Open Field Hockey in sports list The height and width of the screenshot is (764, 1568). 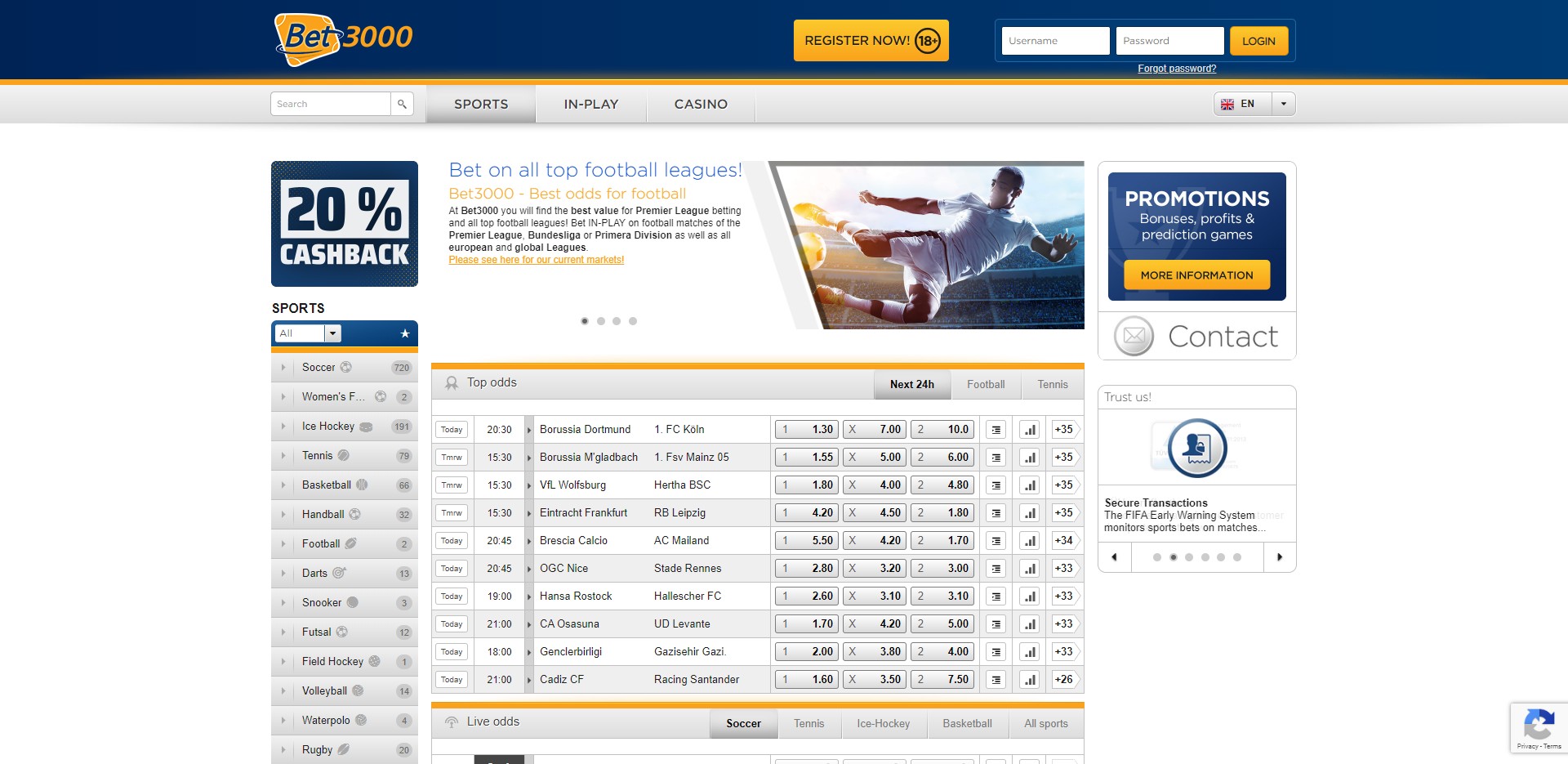345,662
